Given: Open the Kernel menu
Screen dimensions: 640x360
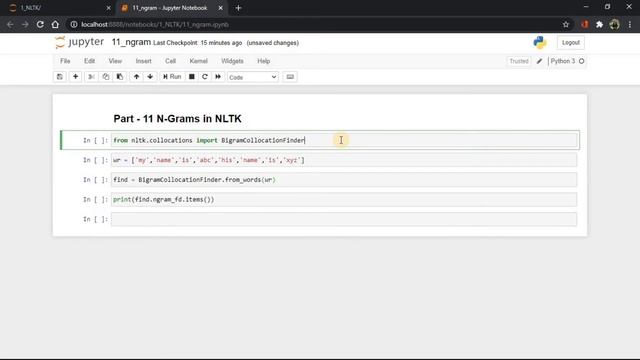Looking at the screenshot, I should point(198,61).
